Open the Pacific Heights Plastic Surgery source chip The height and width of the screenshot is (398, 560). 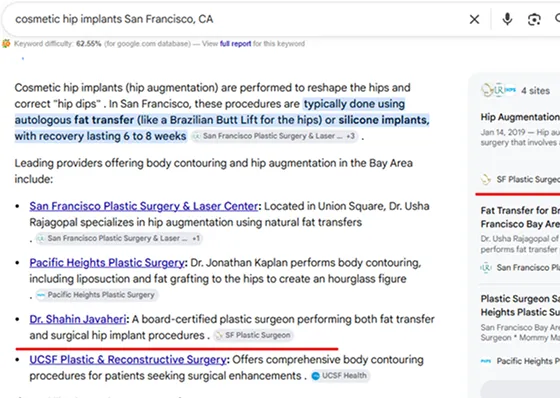(97, 295)
